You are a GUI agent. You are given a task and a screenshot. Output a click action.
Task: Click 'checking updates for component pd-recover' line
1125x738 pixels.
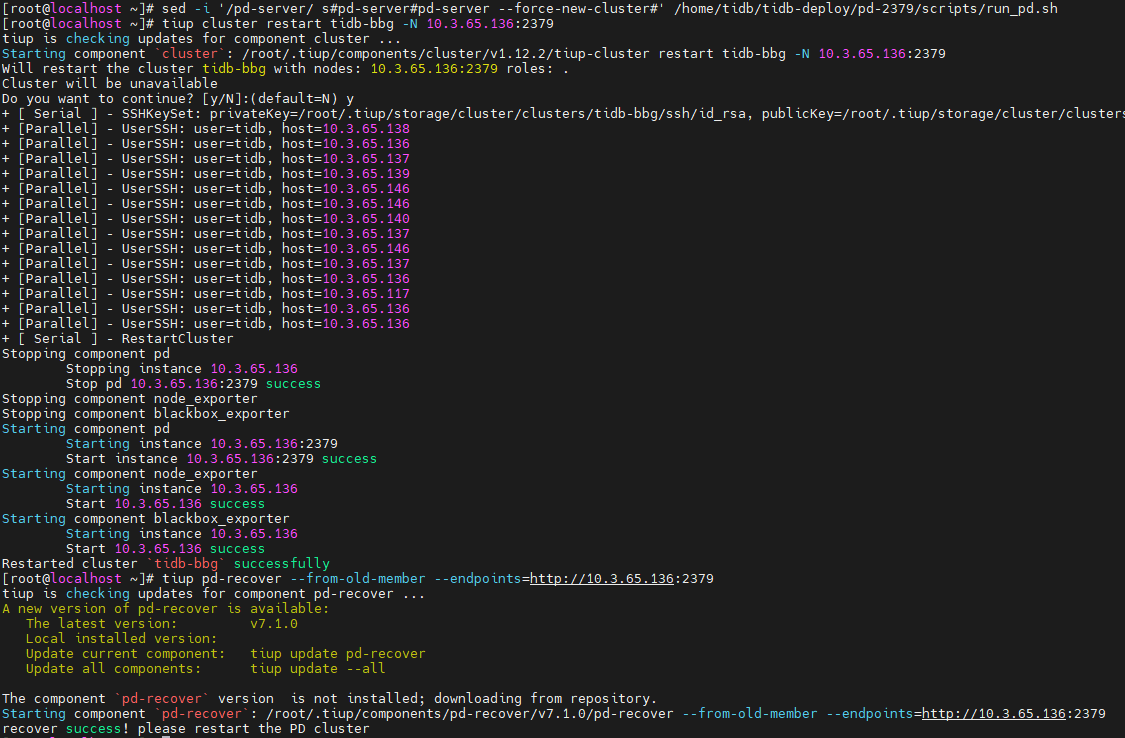click(x=213, y=594)
